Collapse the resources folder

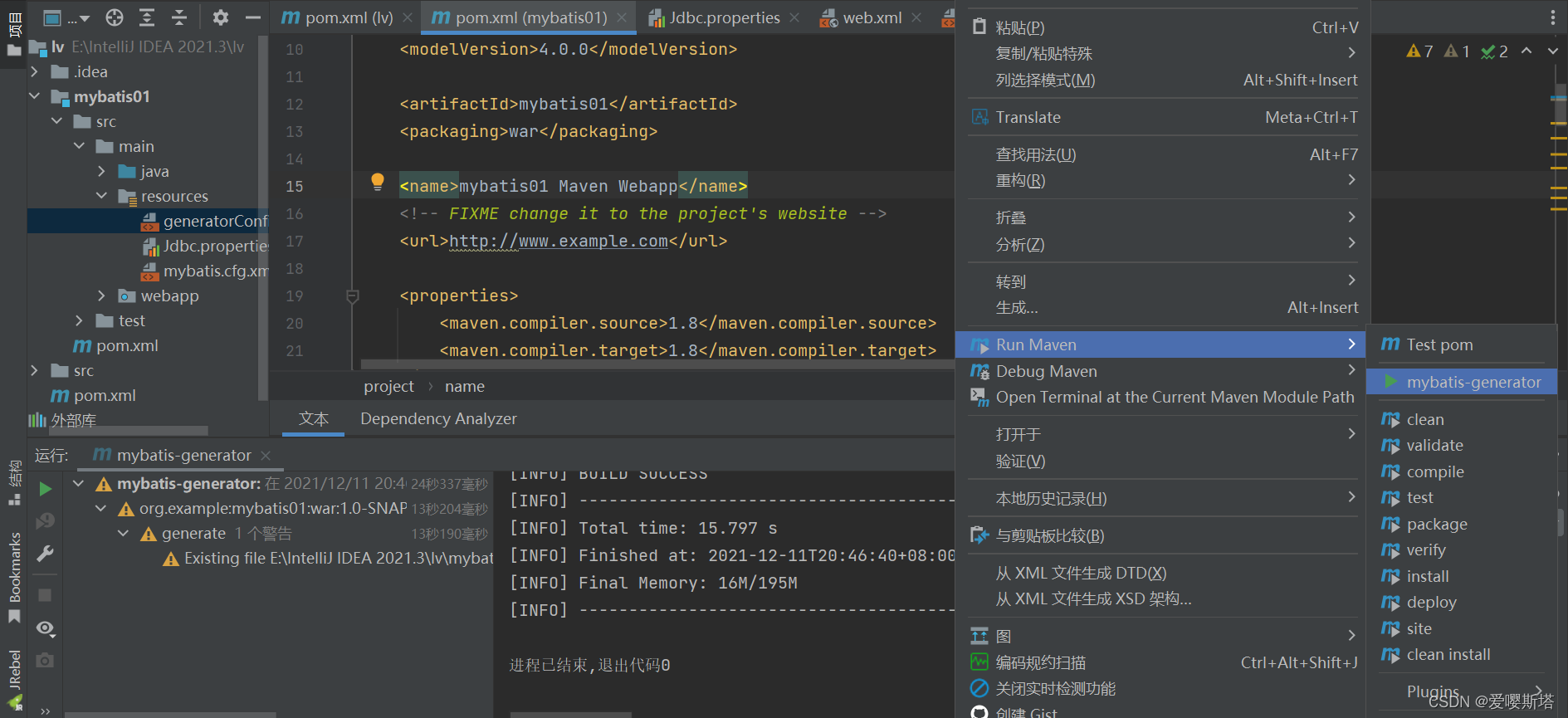coord(101,196)
